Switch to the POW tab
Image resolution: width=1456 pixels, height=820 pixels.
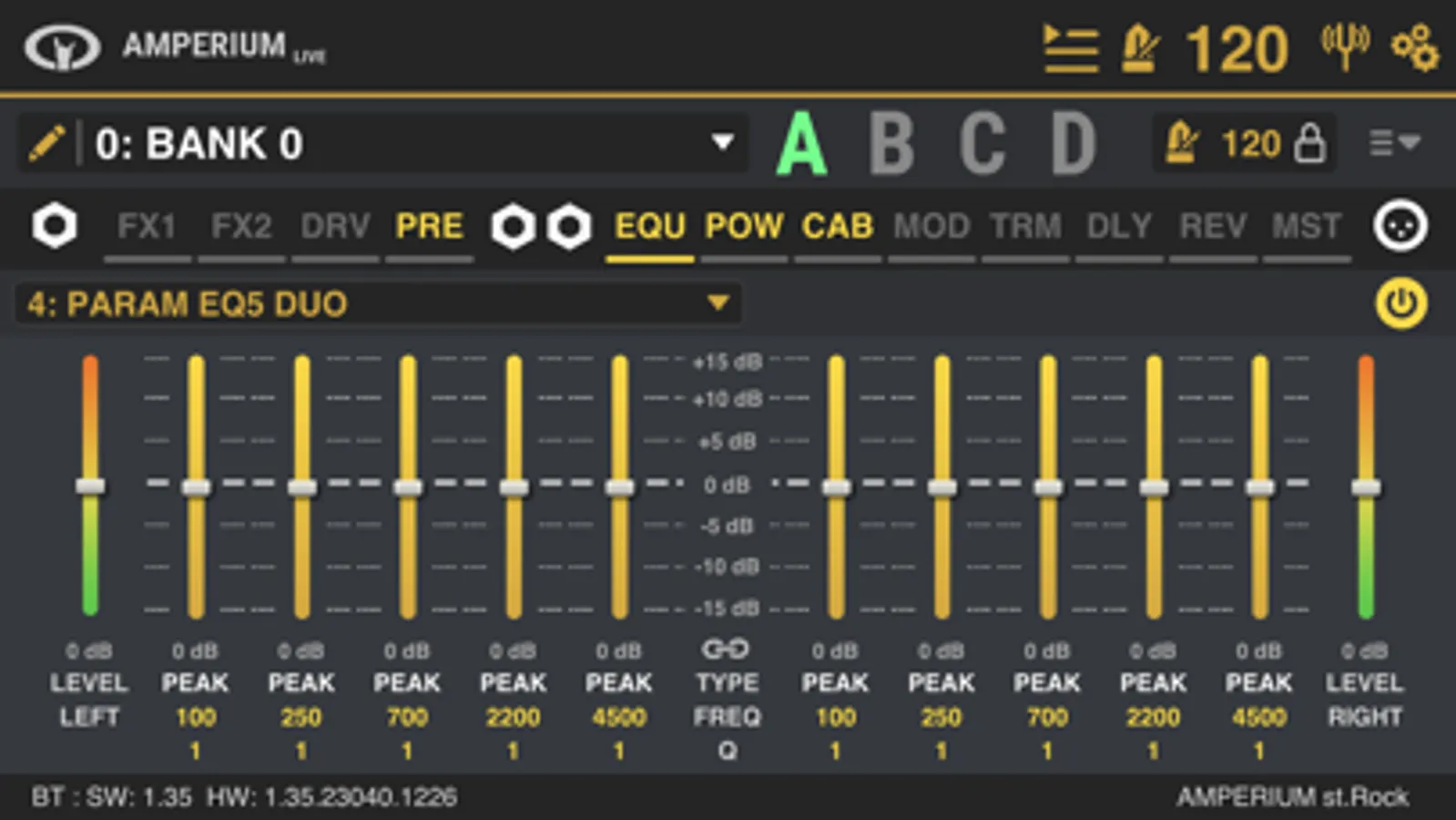(744, 226)
